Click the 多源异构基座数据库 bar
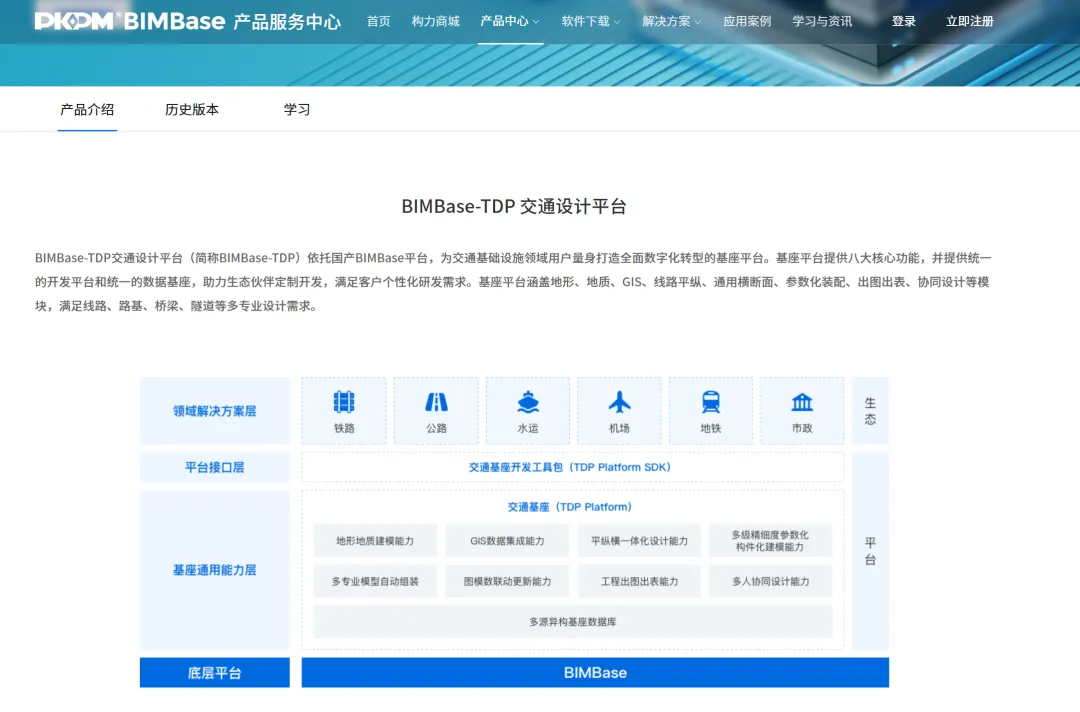The width and height of the screenshot is (1080, 712). pyautogui.click(x=572, y=622)
